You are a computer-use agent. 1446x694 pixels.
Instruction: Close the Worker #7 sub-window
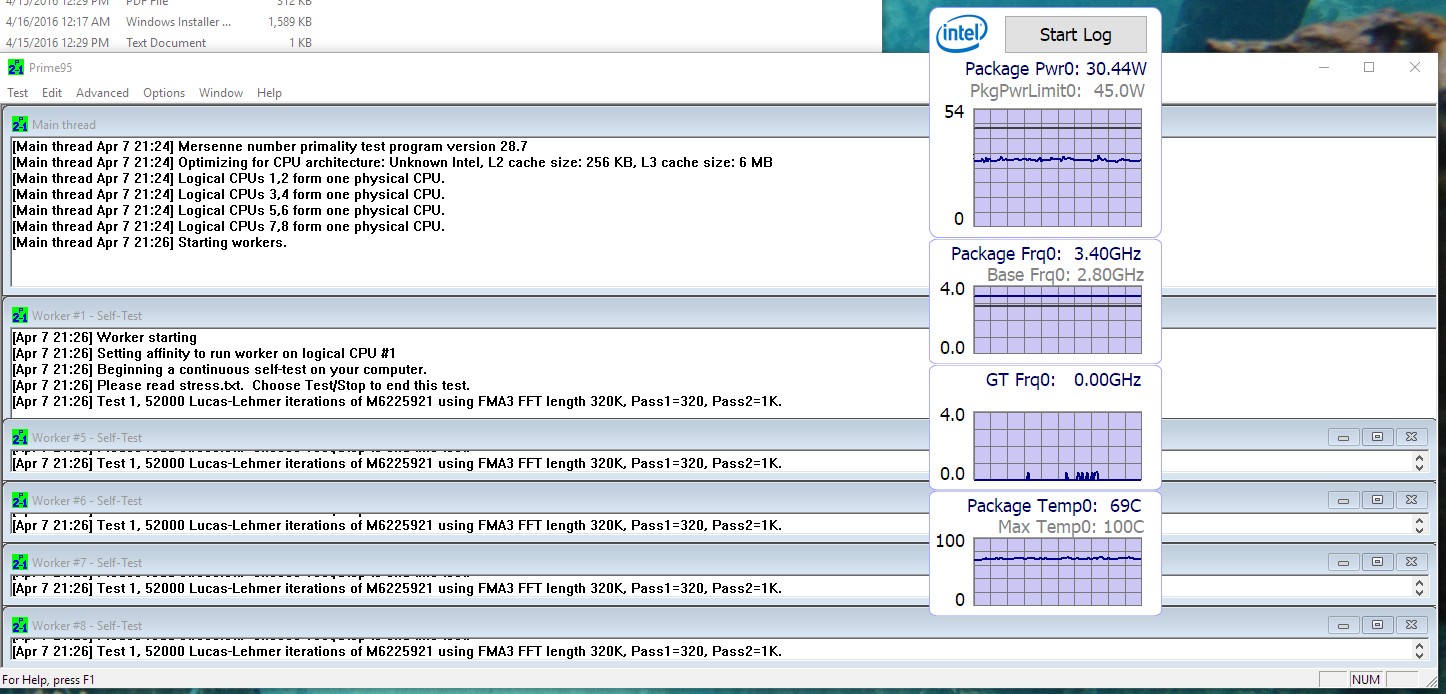point(1411,562)
